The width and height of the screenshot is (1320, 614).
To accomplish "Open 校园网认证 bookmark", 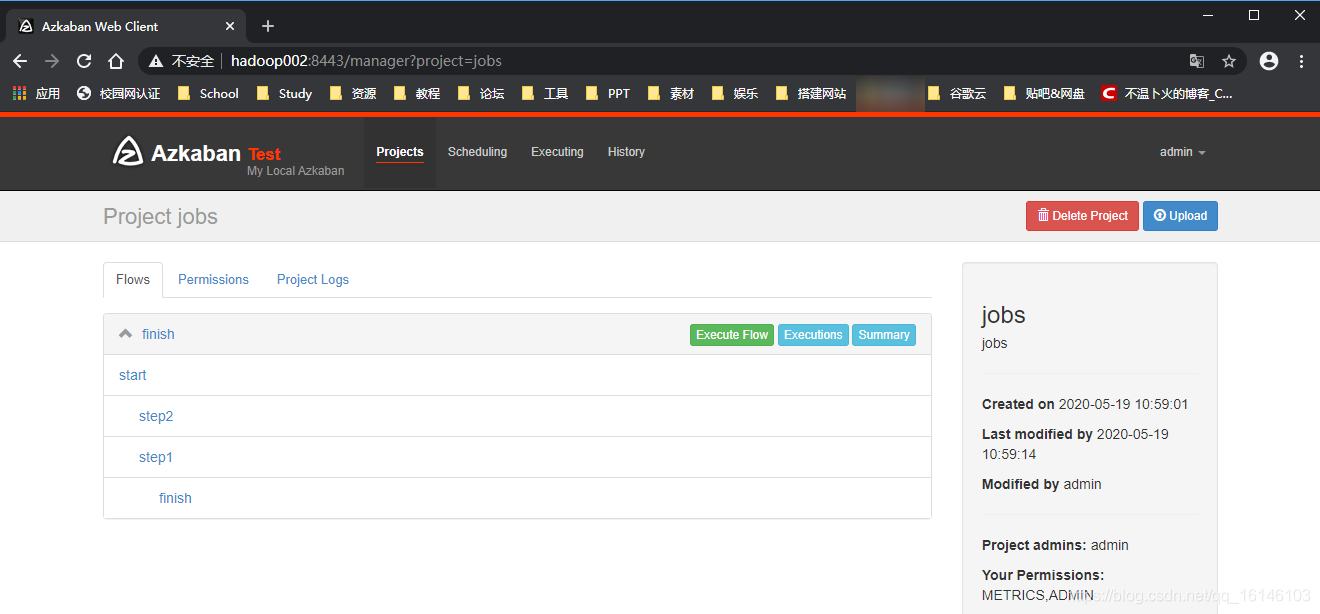I will pos(118,93).
